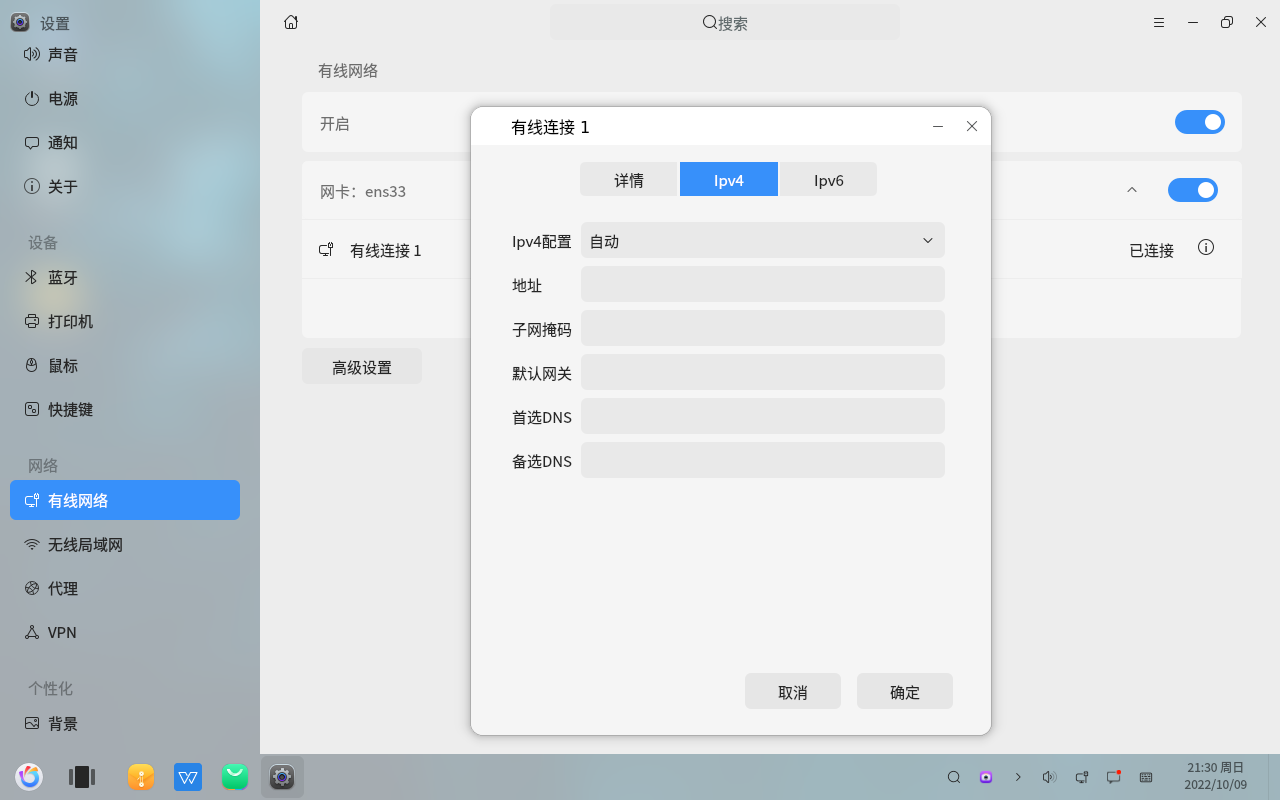Click the settings gear in the taskbar

282,777
